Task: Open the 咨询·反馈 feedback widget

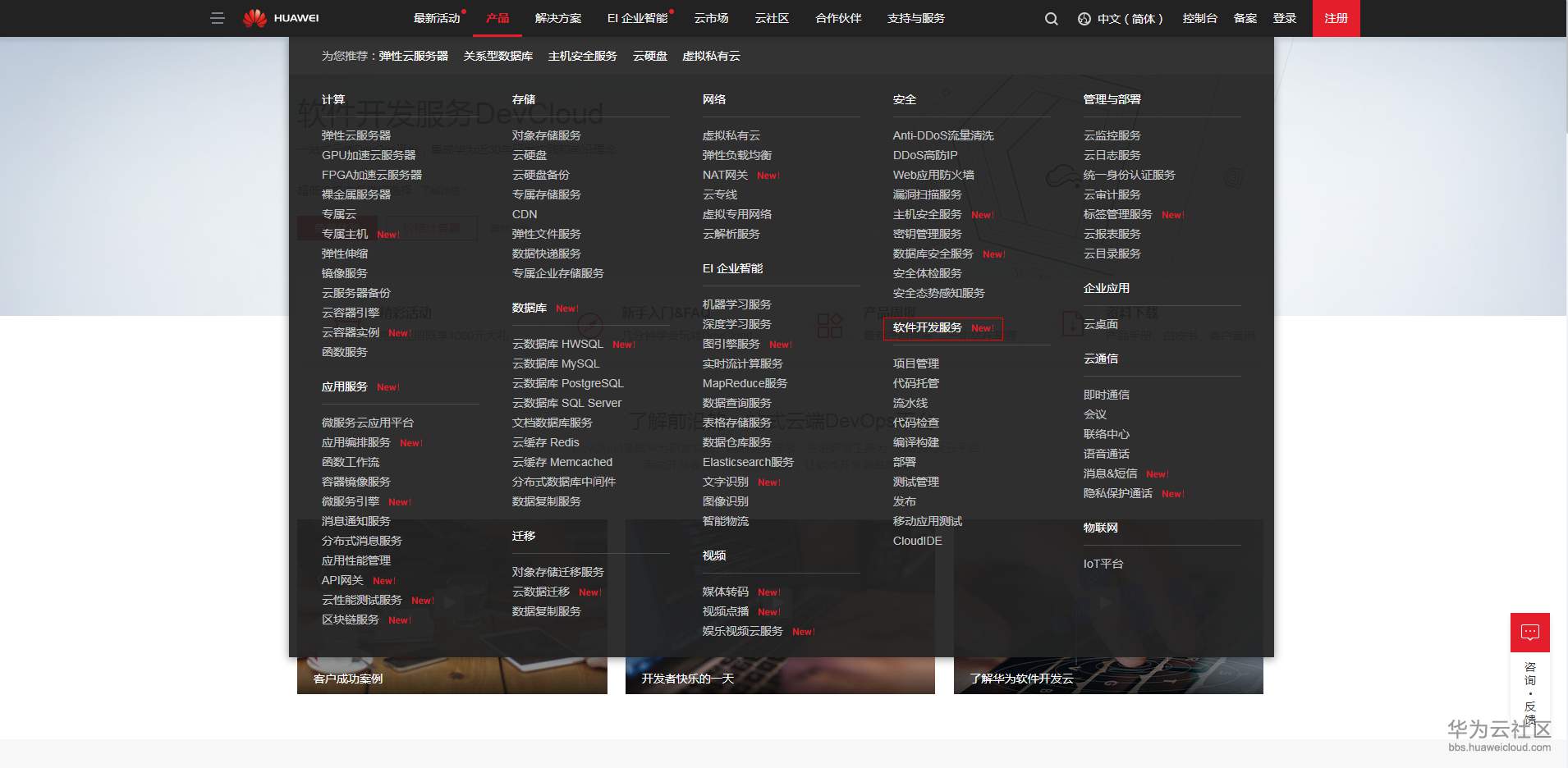Action: 1529,632
